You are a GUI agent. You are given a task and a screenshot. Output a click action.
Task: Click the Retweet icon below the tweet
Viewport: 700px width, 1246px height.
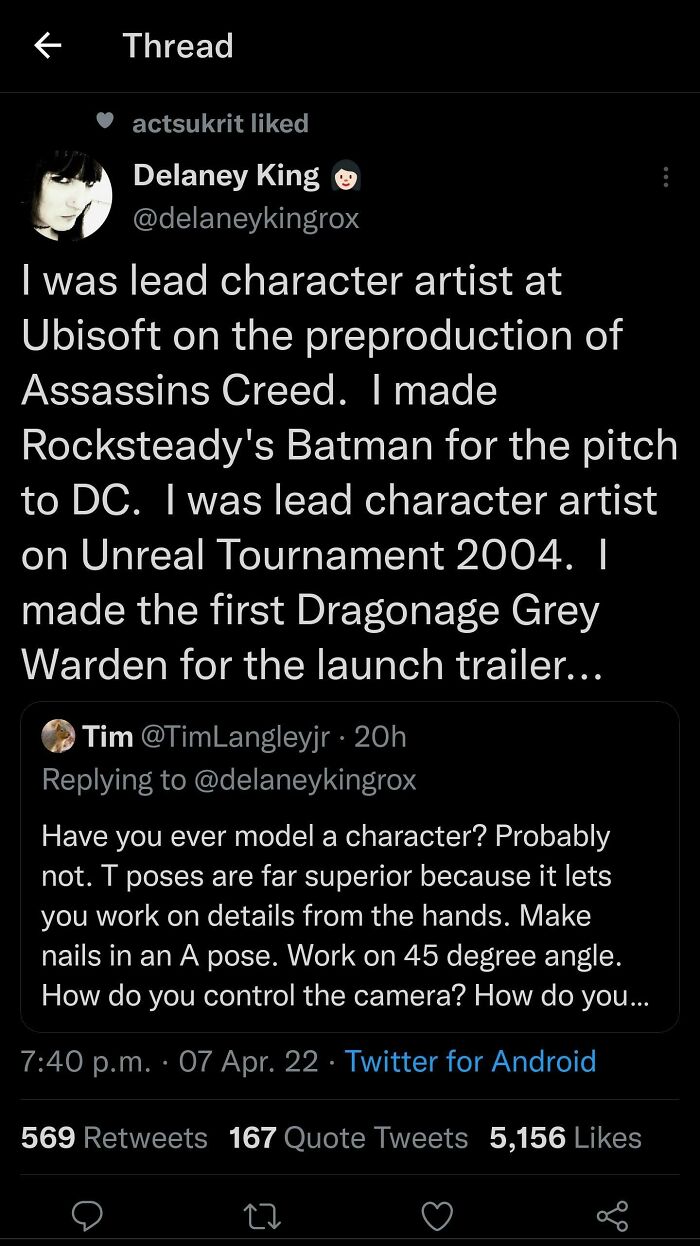262,1215
